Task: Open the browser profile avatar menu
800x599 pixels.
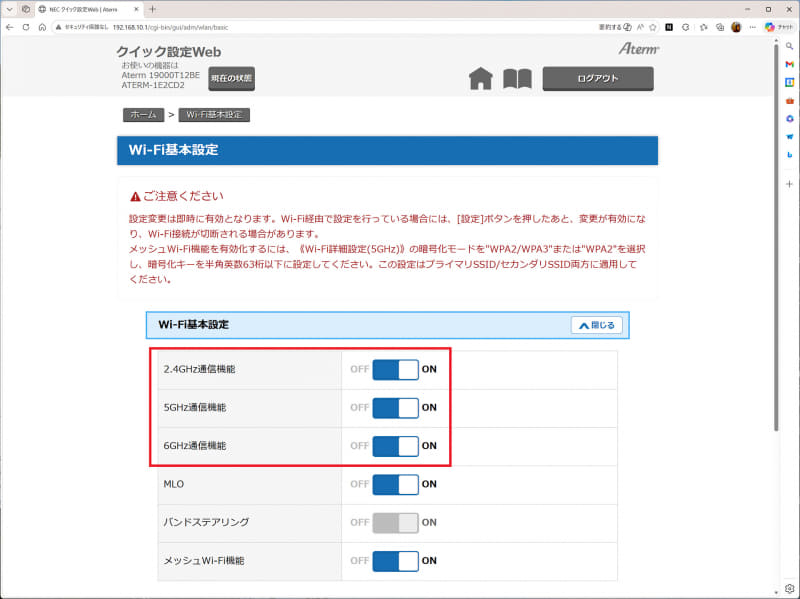Action: click(x=736, y=26)
